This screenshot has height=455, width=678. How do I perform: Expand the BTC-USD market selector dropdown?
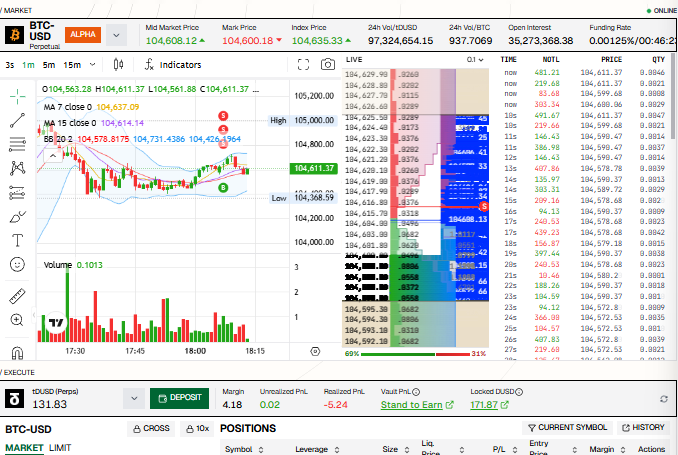(x=116, y=35)
